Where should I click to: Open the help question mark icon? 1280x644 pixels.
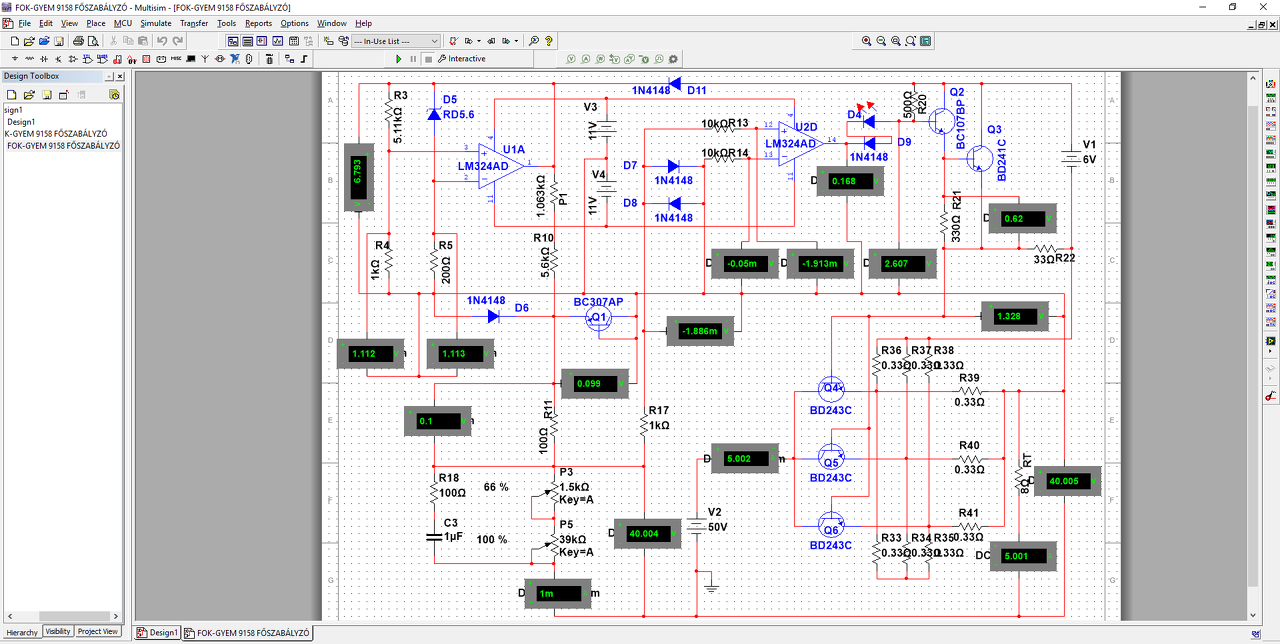click(548, 41)
